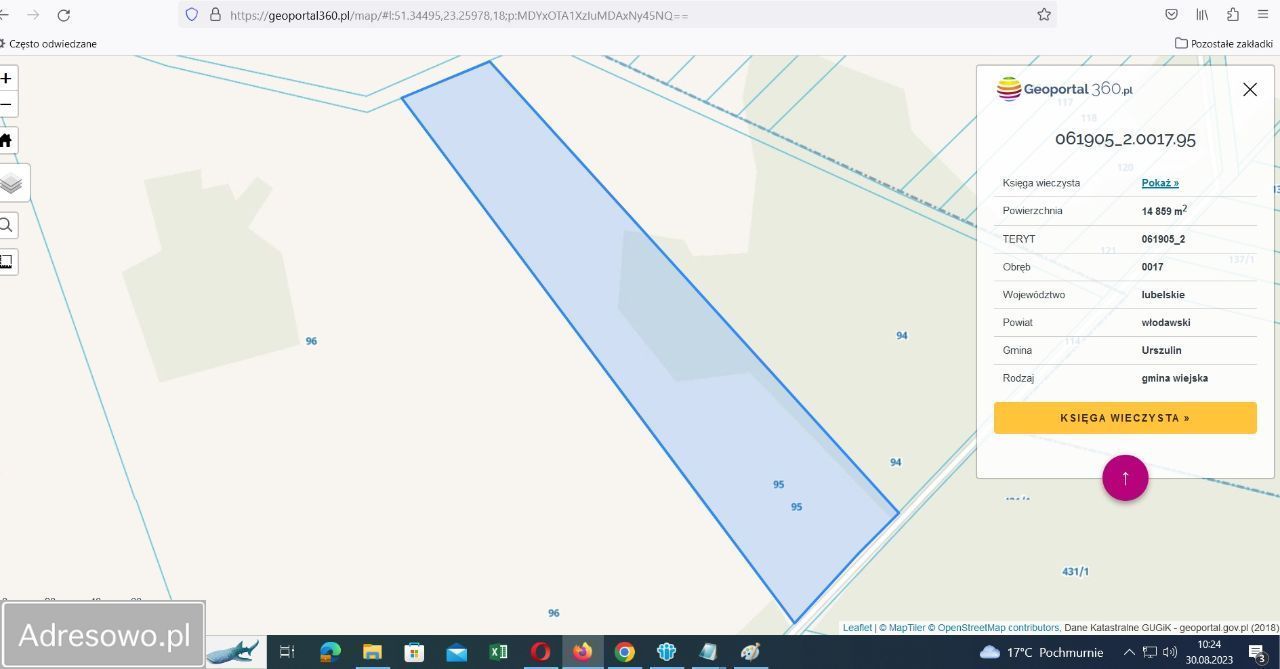Open Task View on the taskbar
The image size is (1280, 669).
click(287, 652)
